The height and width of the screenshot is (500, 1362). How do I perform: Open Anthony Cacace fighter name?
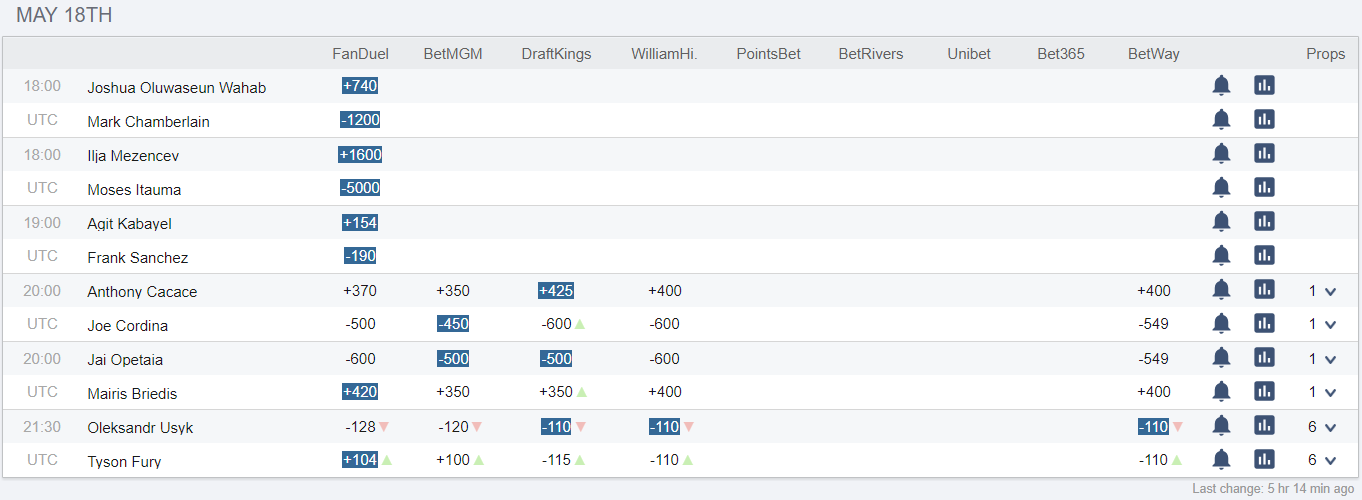pyautogui.click(x=142, y=292)
